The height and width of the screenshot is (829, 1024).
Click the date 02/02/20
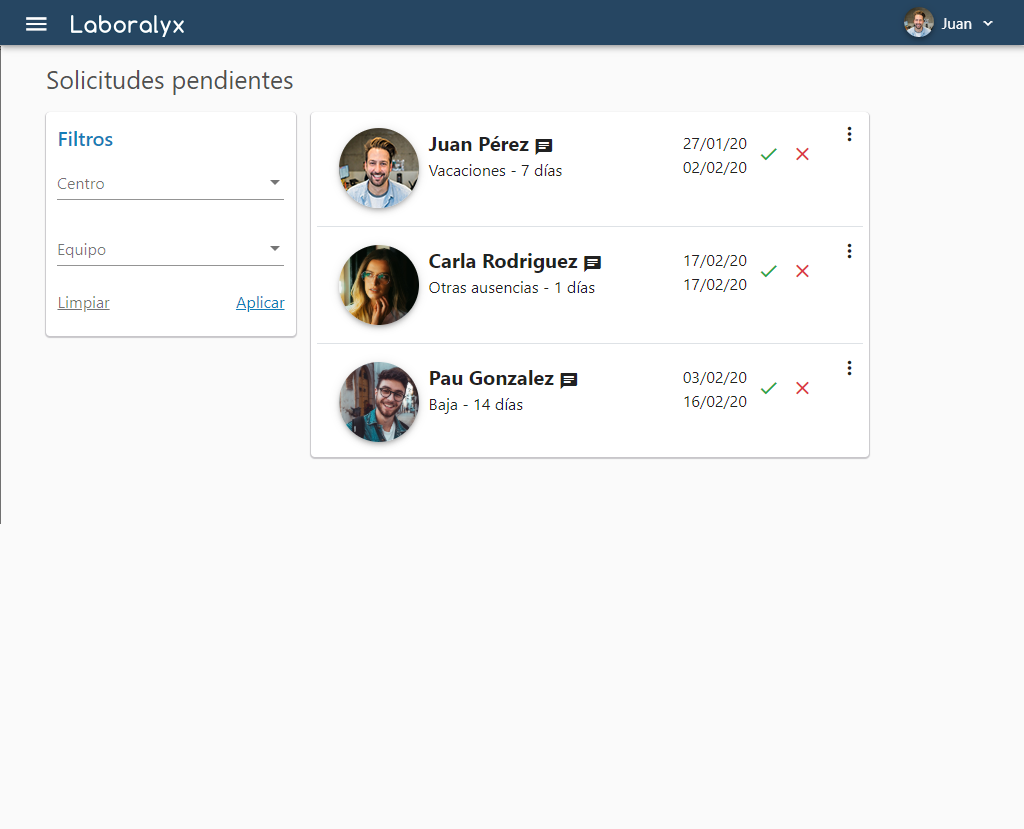pos(714,168)
